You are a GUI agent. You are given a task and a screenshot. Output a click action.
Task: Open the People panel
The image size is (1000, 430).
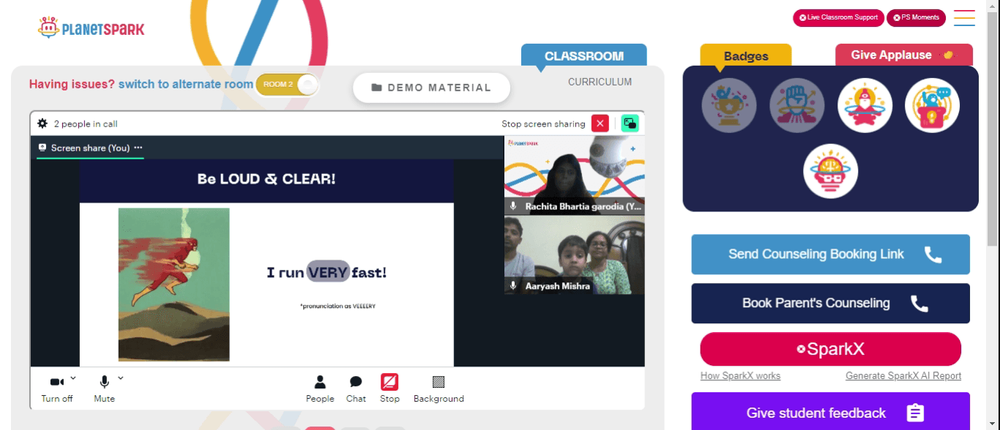320,389
